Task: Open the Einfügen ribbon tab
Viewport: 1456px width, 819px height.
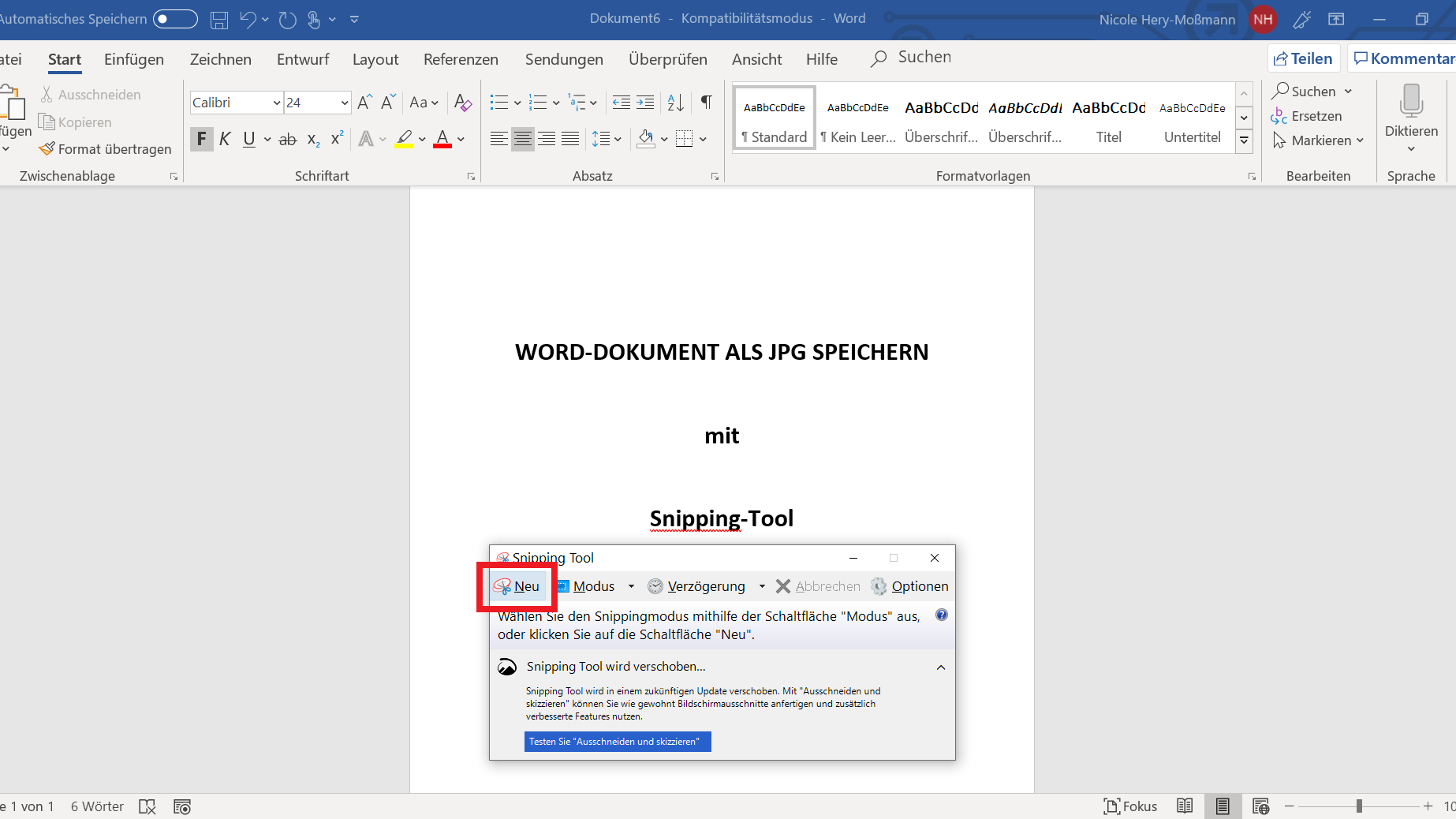Action: tap(134, 59)
